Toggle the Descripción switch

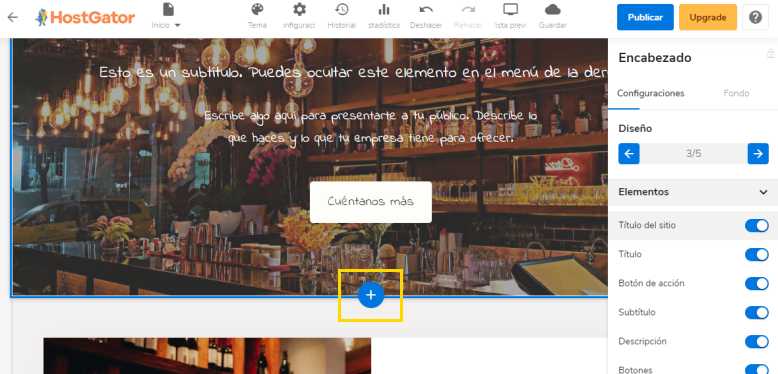757,342
